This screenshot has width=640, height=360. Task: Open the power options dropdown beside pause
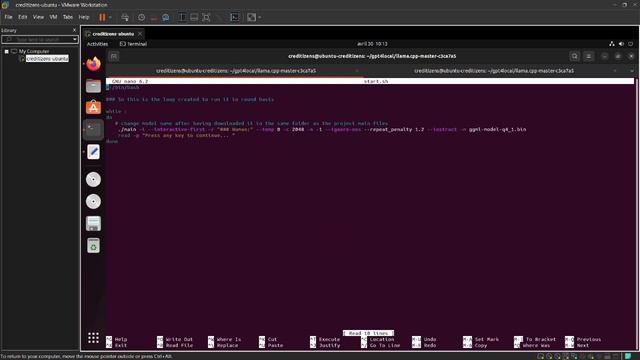(x=110, y=17)
